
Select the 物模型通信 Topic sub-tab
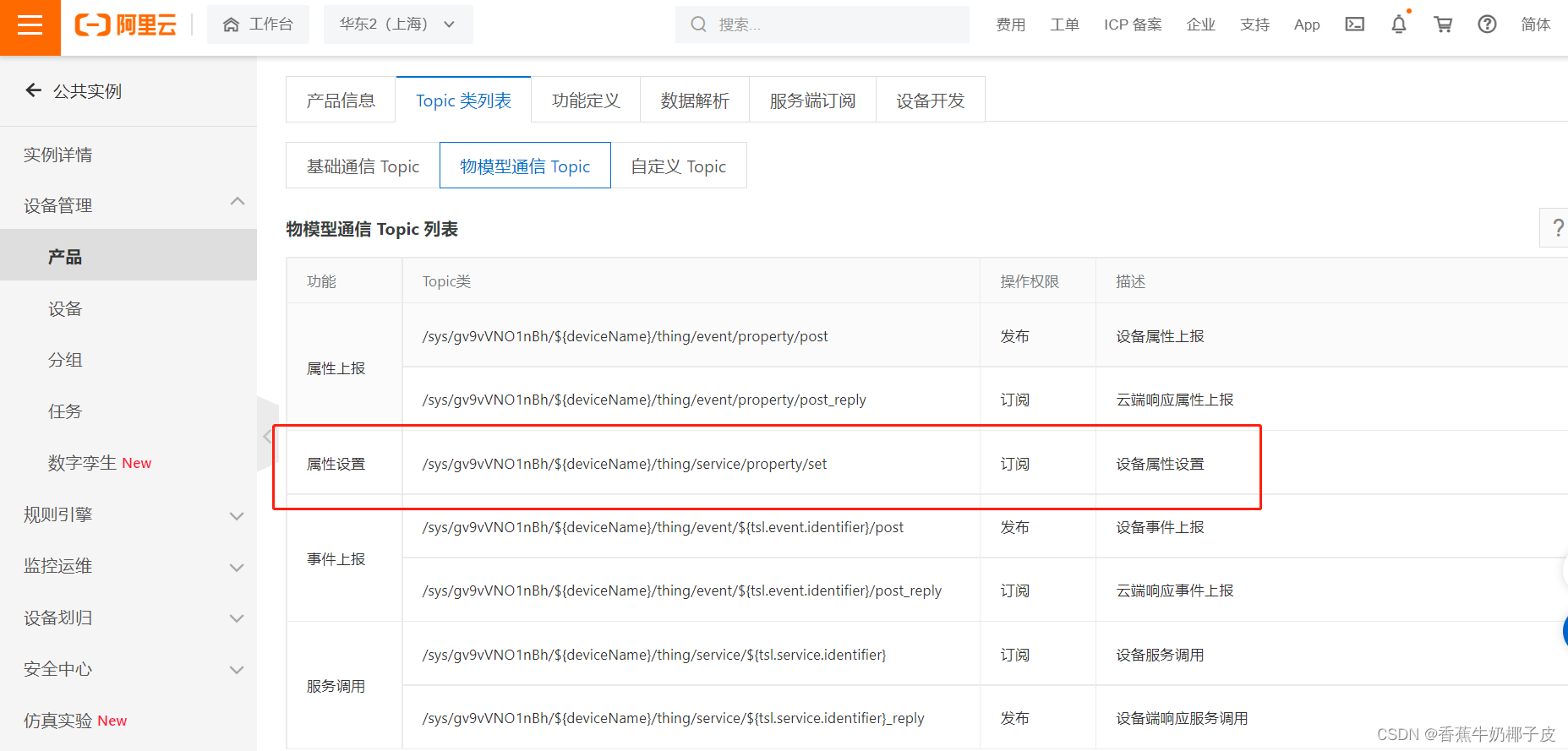point(525,166)
